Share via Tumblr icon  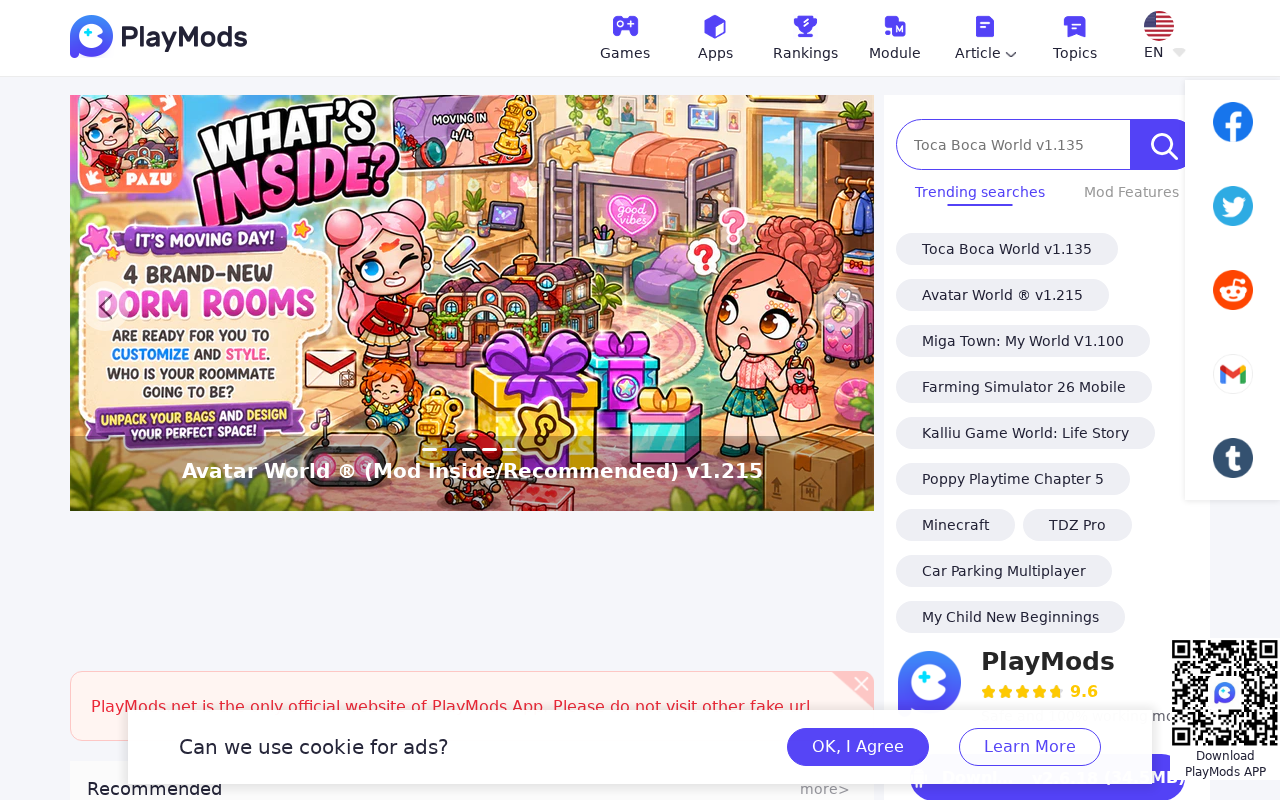point(1233,458)
